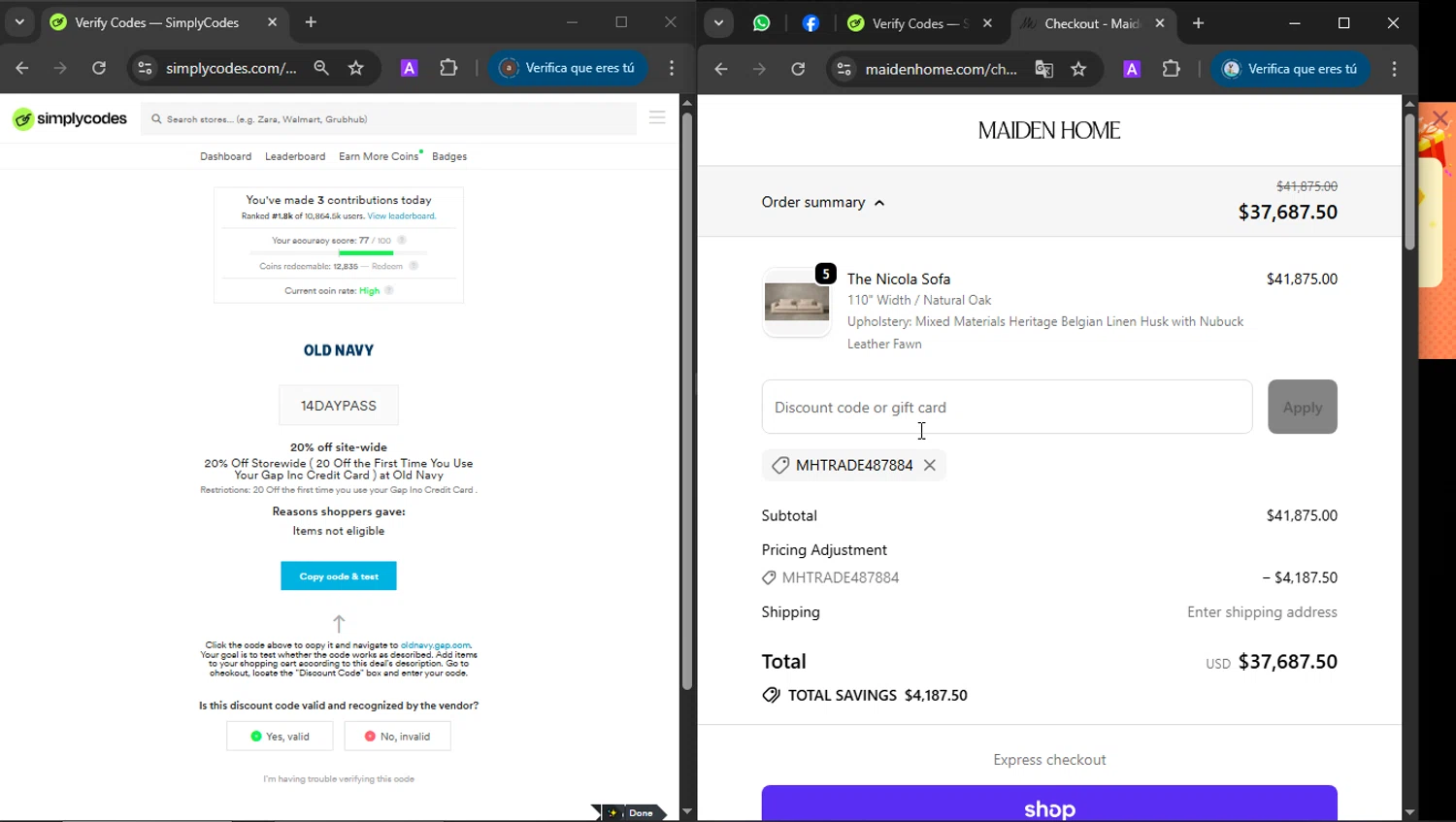Viewport: 1456px width, 822px height.
Task: Open WhatsApp pinned tab
Action: click(762, 23)
